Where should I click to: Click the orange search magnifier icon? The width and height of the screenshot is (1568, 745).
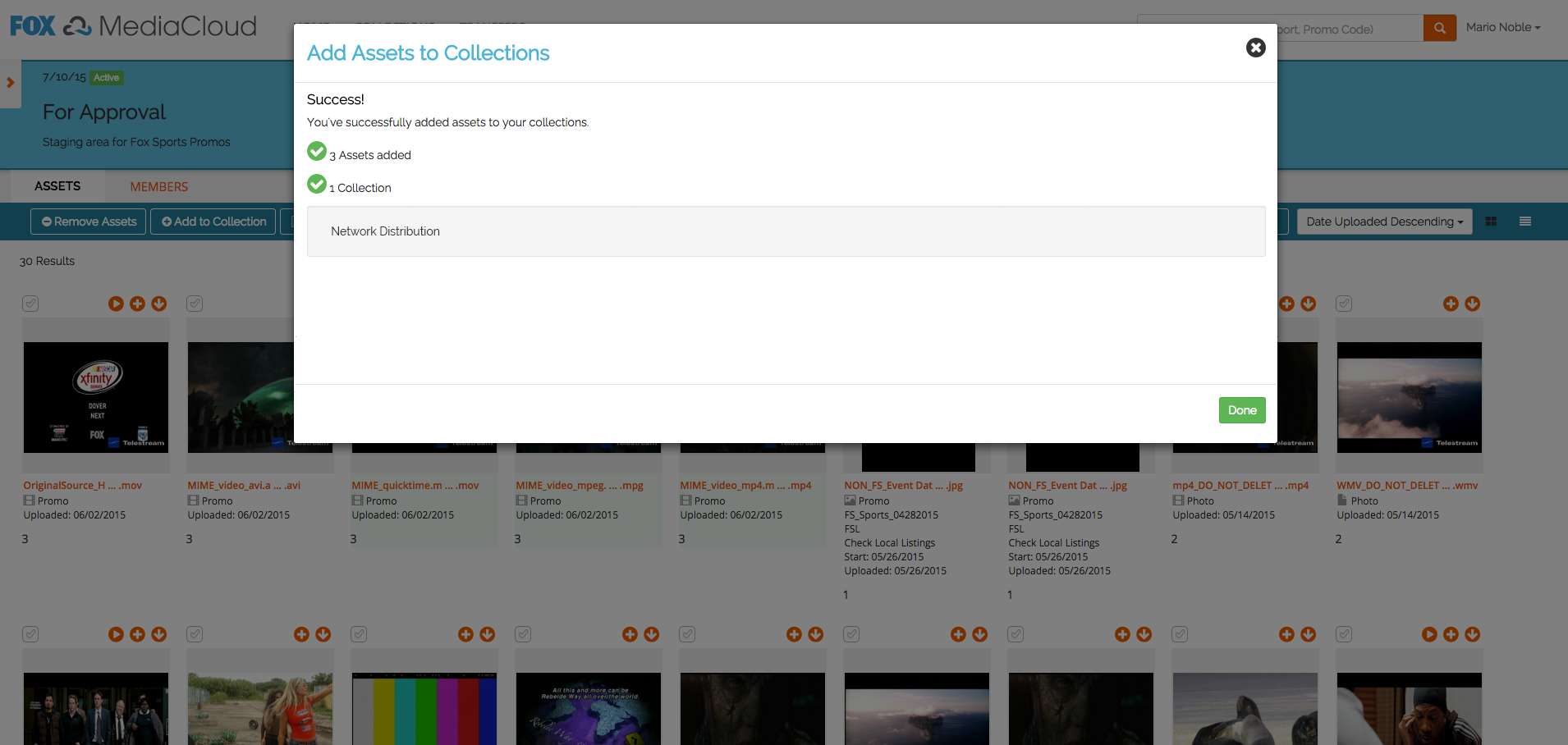(1439, 28)
